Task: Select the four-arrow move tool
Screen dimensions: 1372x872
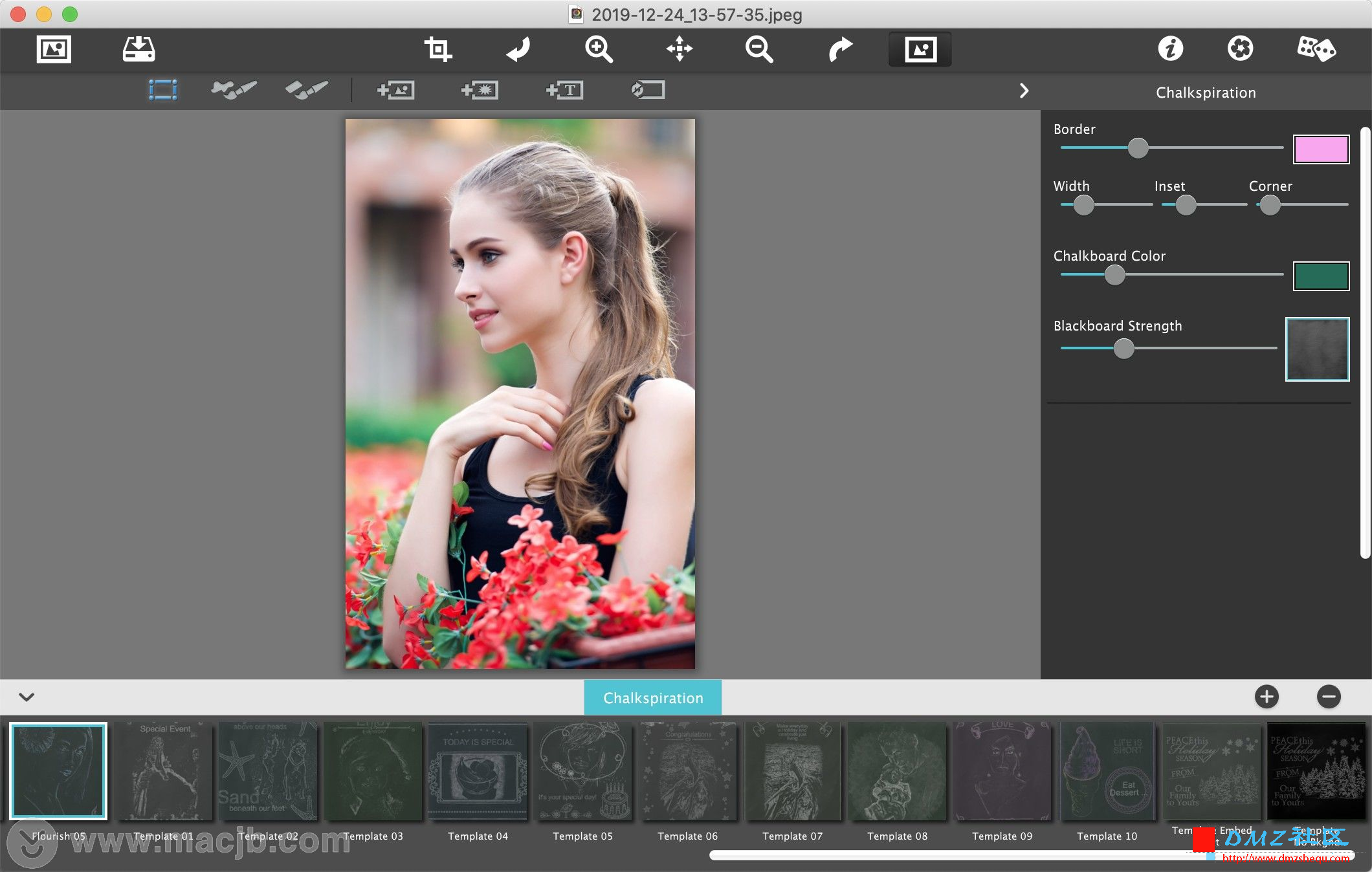Action: tap(680, 49)
